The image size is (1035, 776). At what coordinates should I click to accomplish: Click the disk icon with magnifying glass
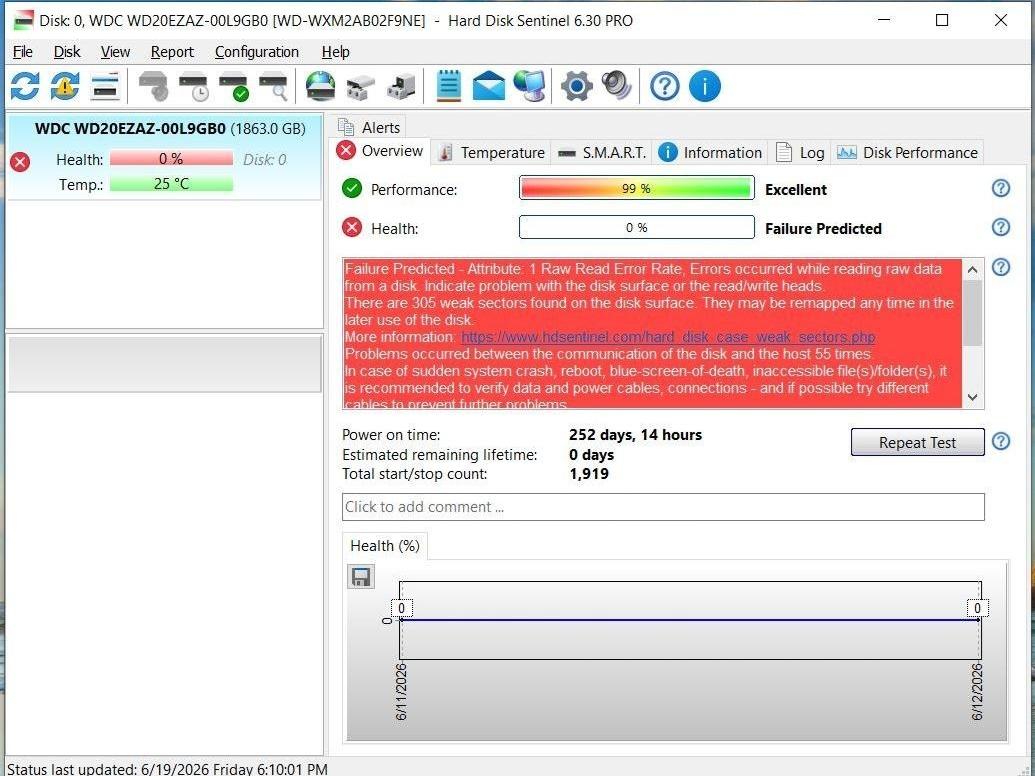[273, 86]
